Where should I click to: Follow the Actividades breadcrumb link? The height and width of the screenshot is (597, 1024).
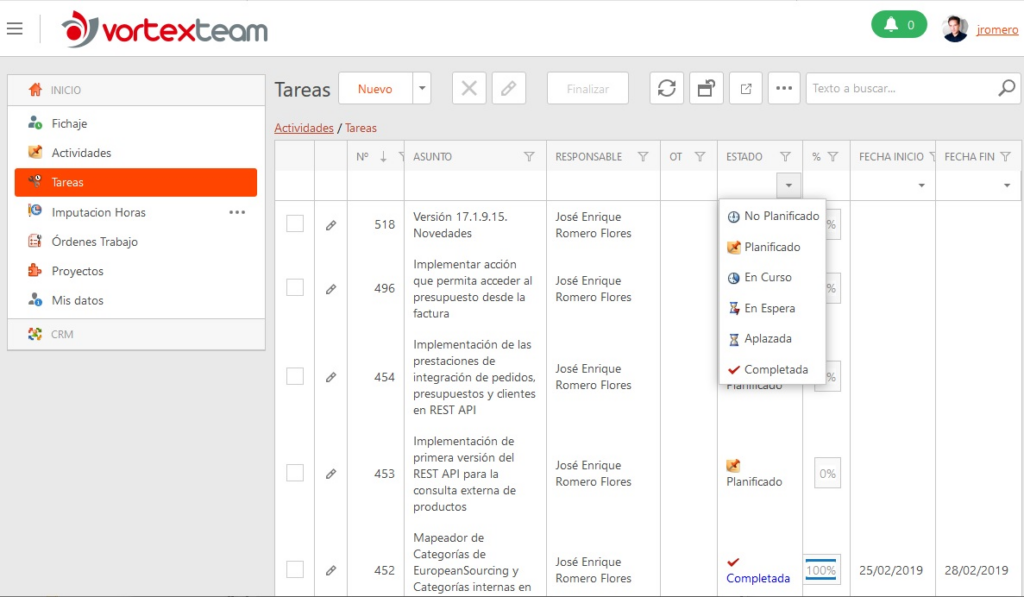pos(304,128)
